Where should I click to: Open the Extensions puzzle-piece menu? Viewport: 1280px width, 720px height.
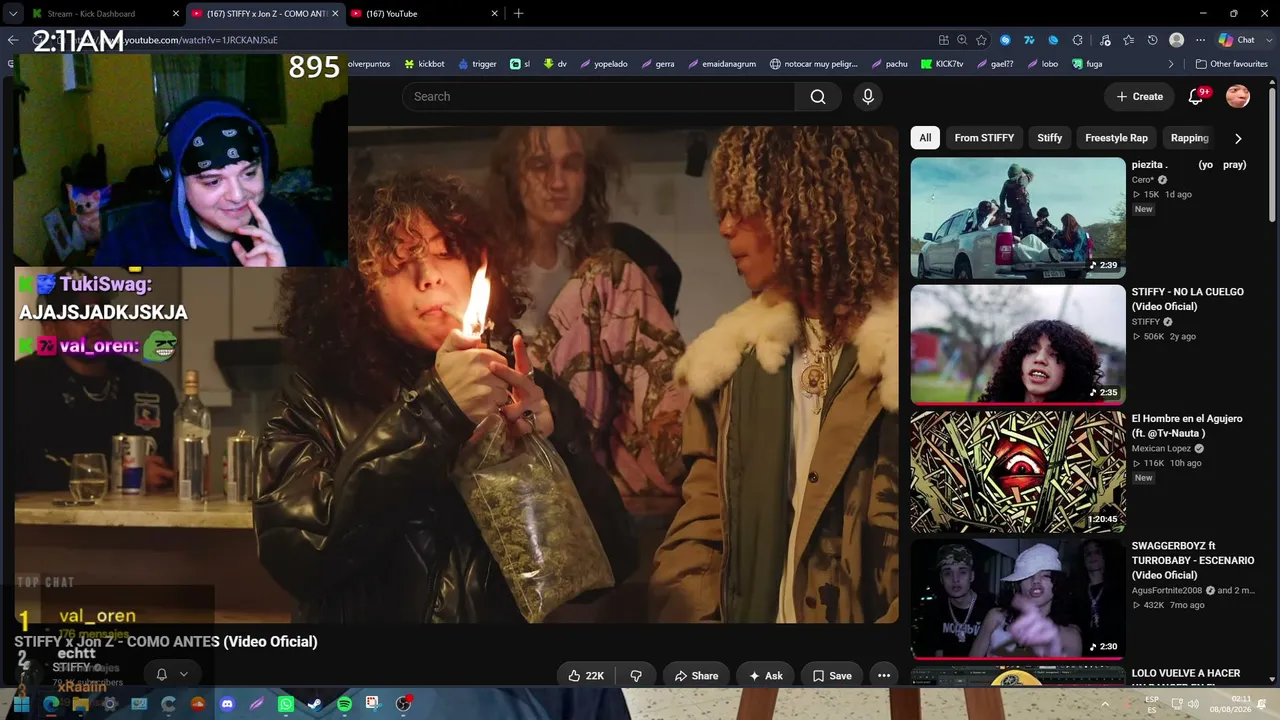(1077, 40)
